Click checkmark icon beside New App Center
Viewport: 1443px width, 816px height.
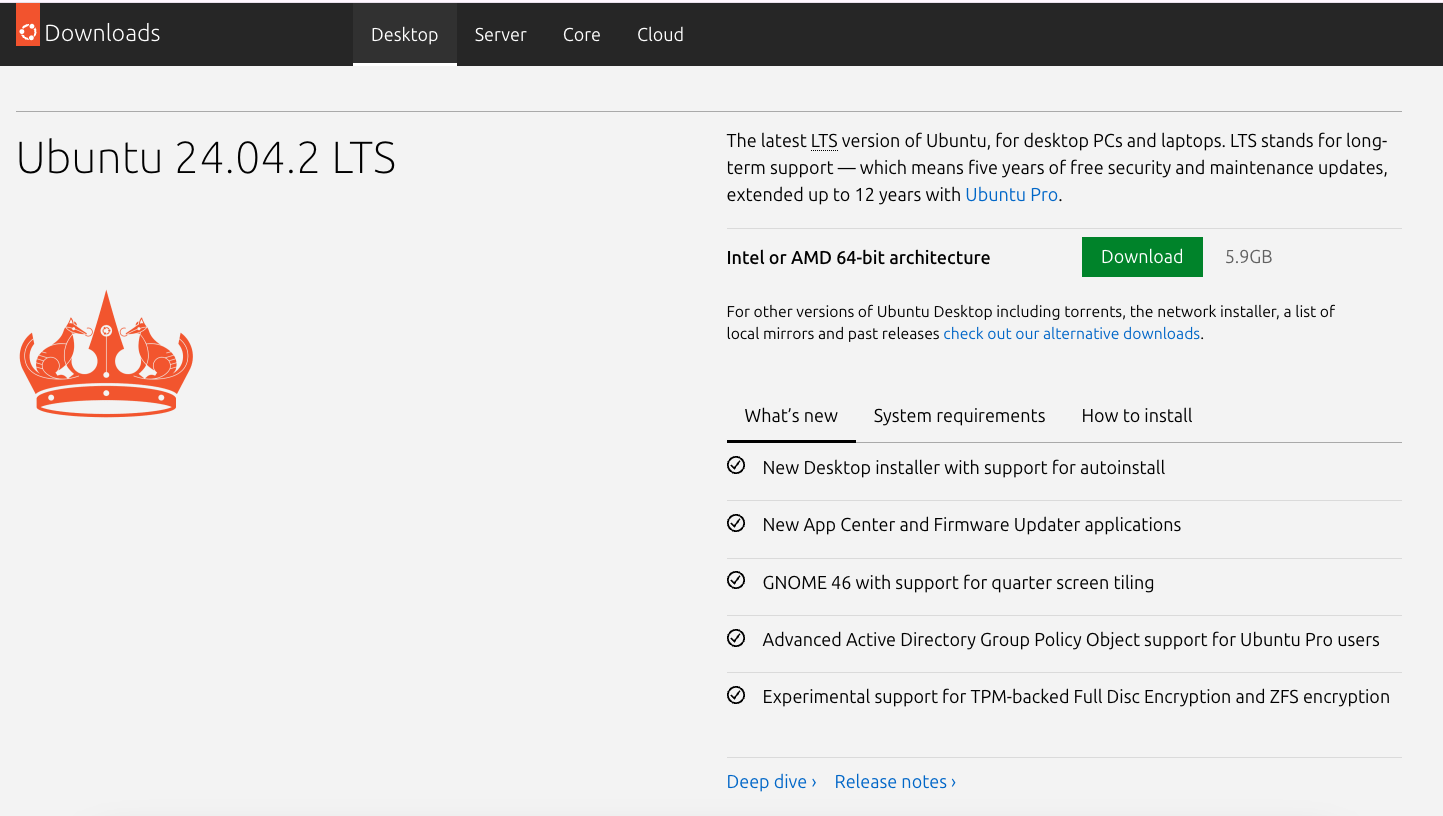coord(736,523)
